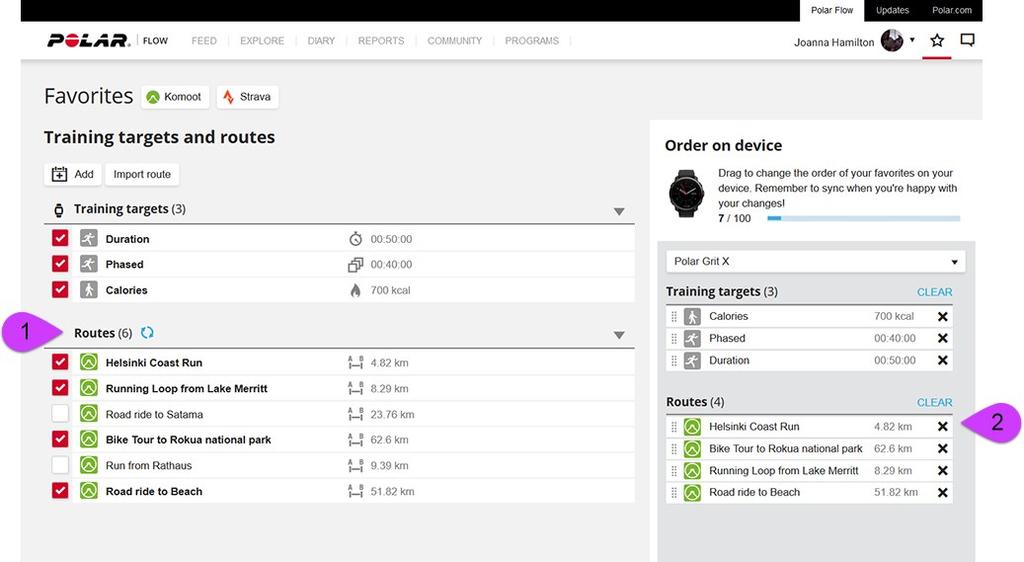Click the Komoot icon on Helsinki Coast Run
Viewport: 1024px width, 562px height.
pyautogui.click(x=89, y=362)
